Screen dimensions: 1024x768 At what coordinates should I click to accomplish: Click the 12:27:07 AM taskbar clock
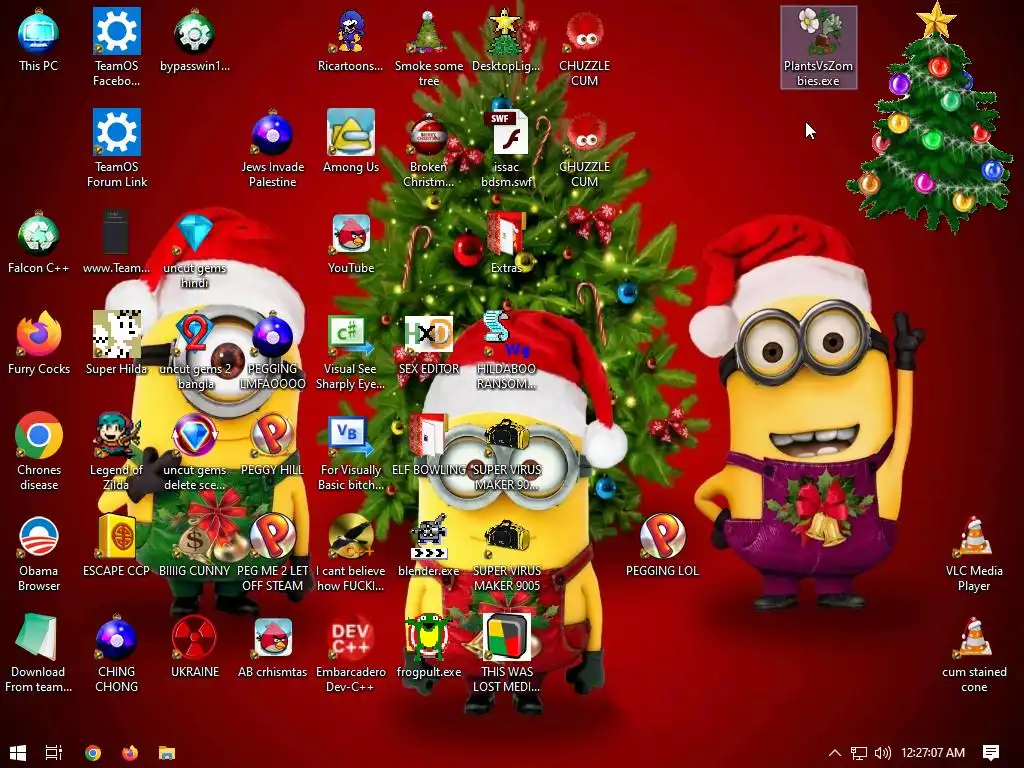pyautogui.click(x=933, y=753)
